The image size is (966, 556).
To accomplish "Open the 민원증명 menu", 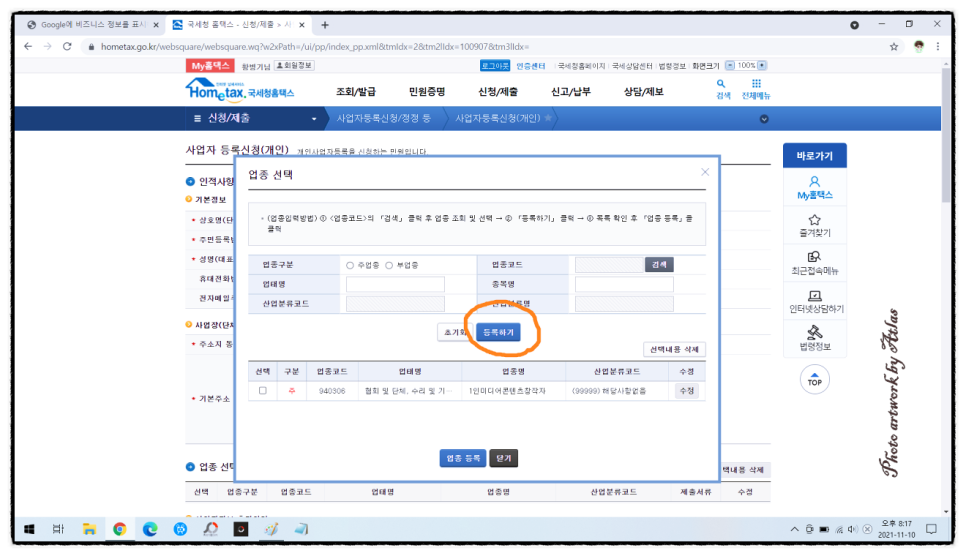I will point(427,91).
